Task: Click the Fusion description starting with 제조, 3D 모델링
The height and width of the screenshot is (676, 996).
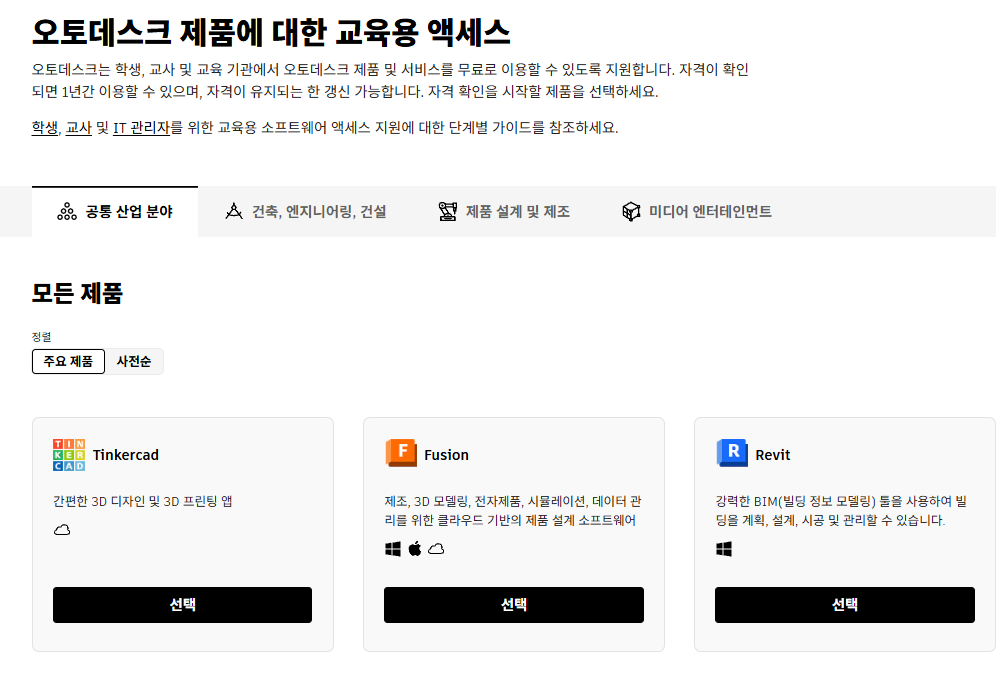Action: [x=513, y=511]
